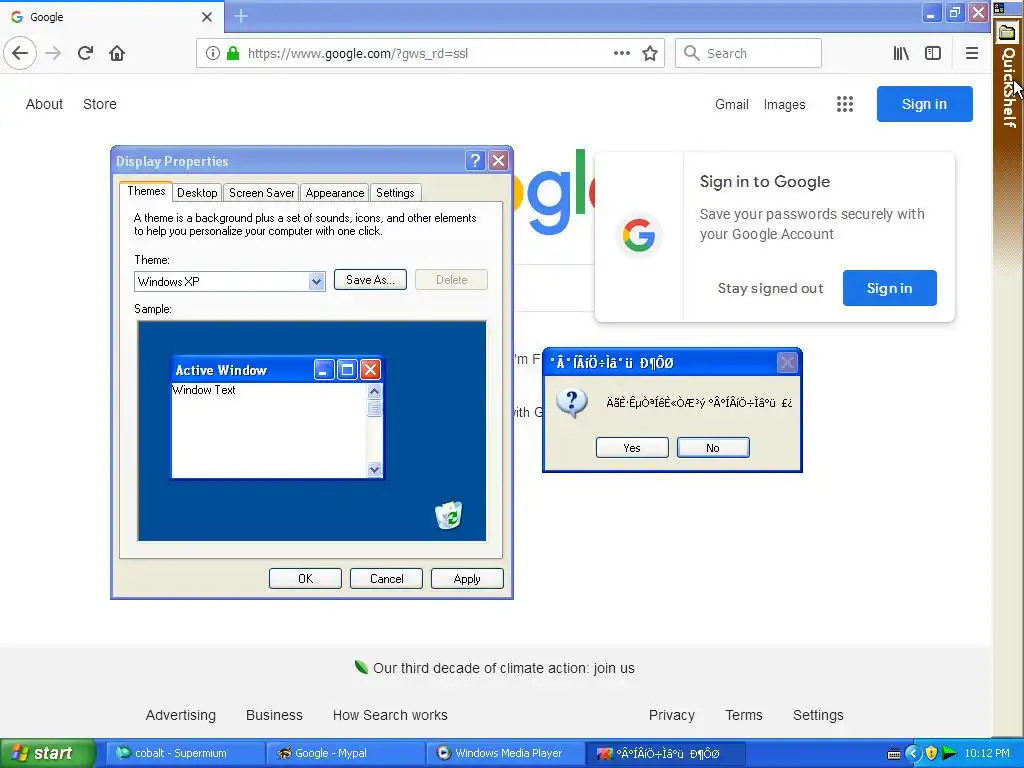Click Sign in inside the Google prompt card
Screen dimensions: 1024x768
tap(889, 288)
